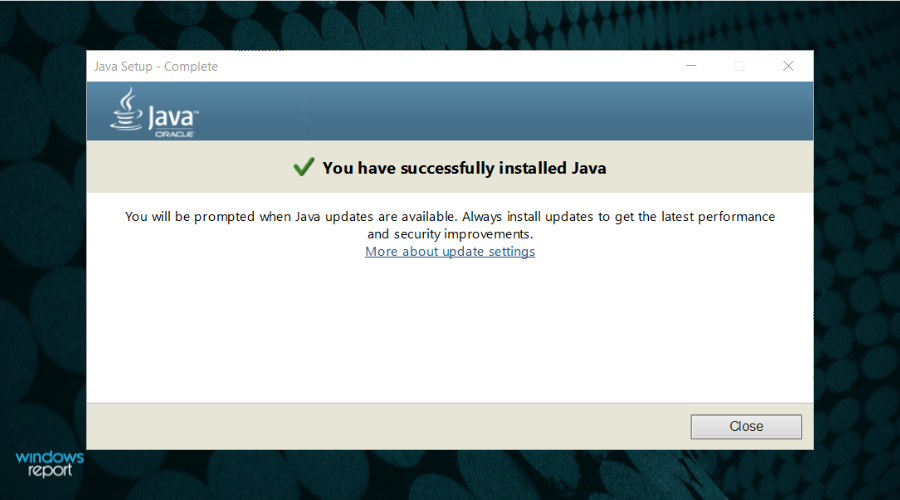The image size is (900, 500).
Task: Click the green success checkmark icon
Action: pos(304,167)
